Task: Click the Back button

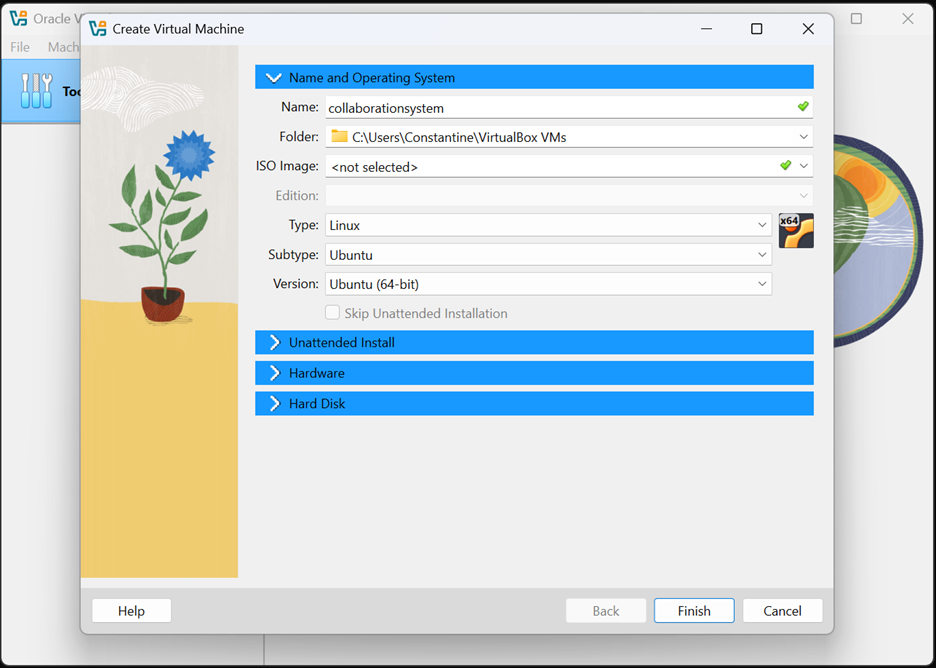Action: click(606, 611)
